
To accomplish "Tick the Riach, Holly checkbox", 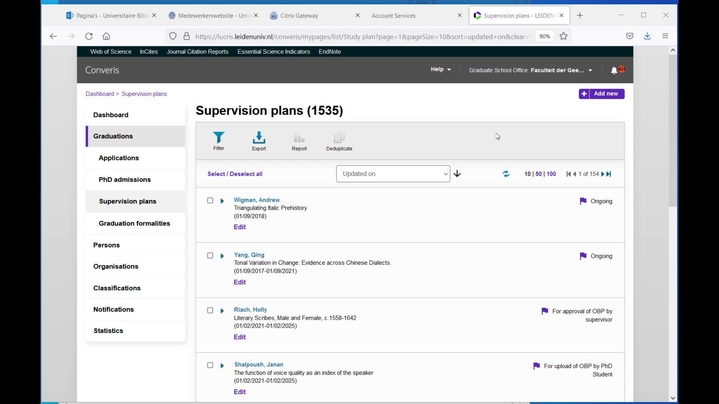I will coord(210,311).
